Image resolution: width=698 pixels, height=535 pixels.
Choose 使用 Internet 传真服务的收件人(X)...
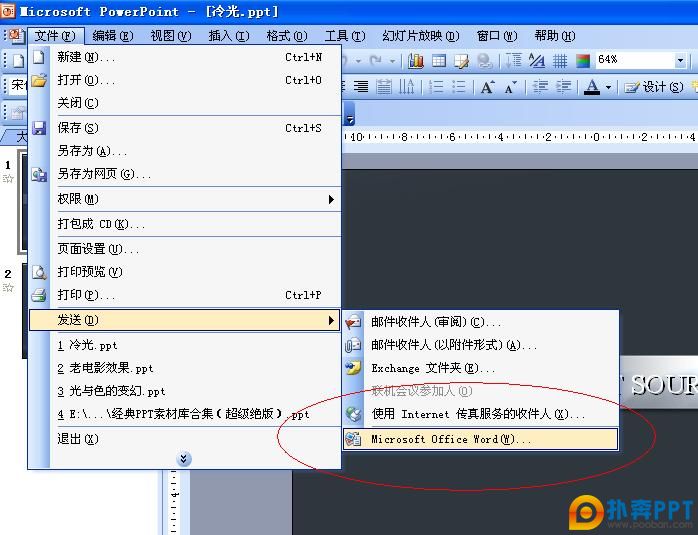pos(481,414)
